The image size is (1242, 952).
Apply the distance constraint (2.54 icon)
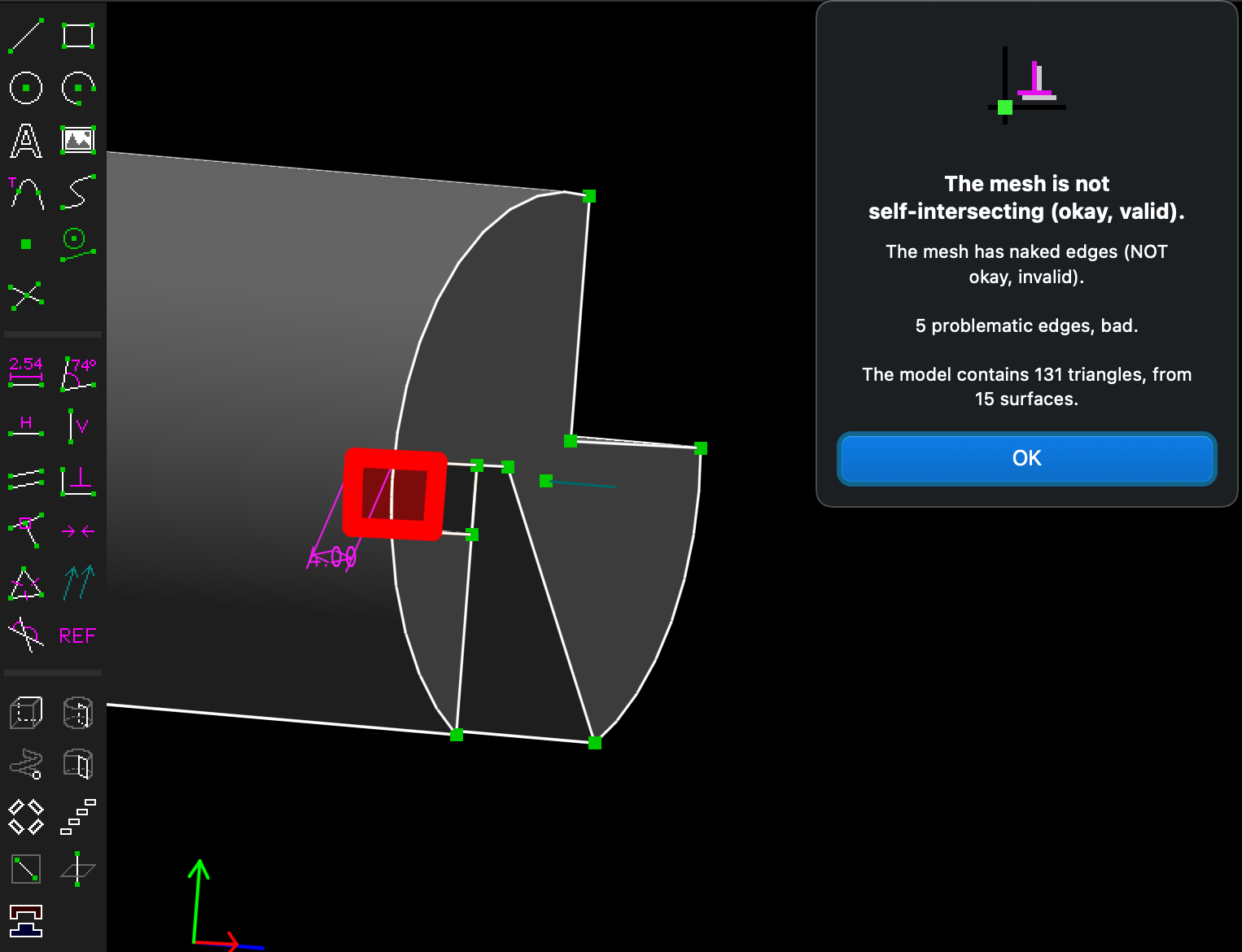pyautogui.click(x=25, y=372)
